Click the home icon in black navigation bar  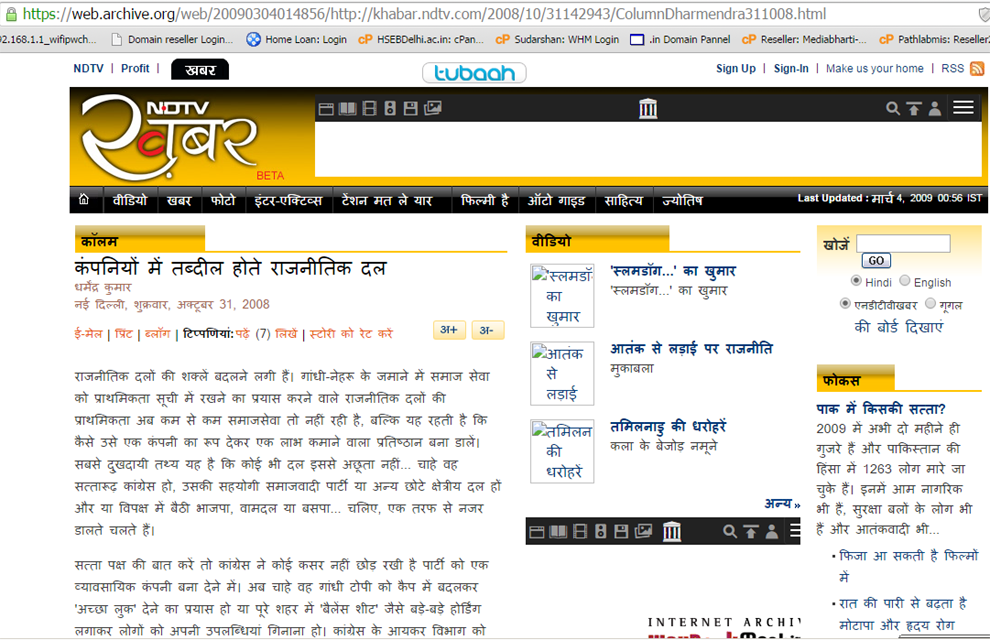tap(84, 200)
